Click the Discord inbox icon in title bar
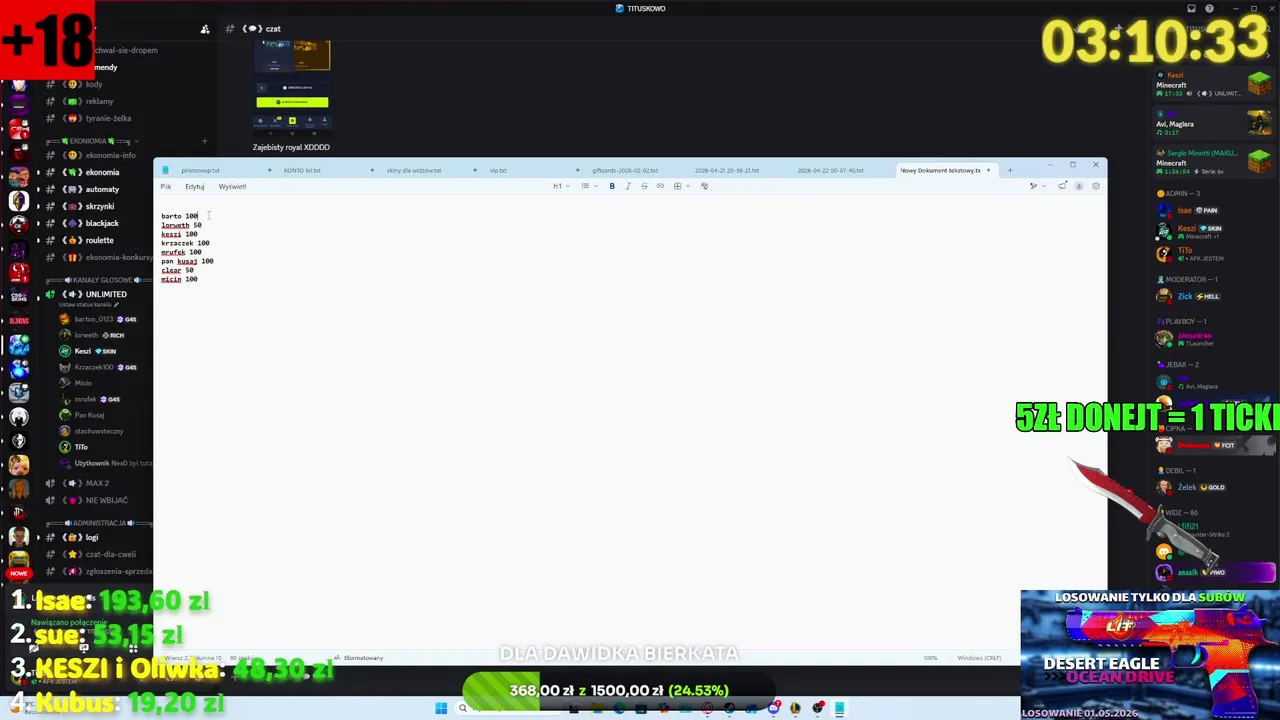The height and width of the screenshot is (720, 1280). pos(1191,8)
